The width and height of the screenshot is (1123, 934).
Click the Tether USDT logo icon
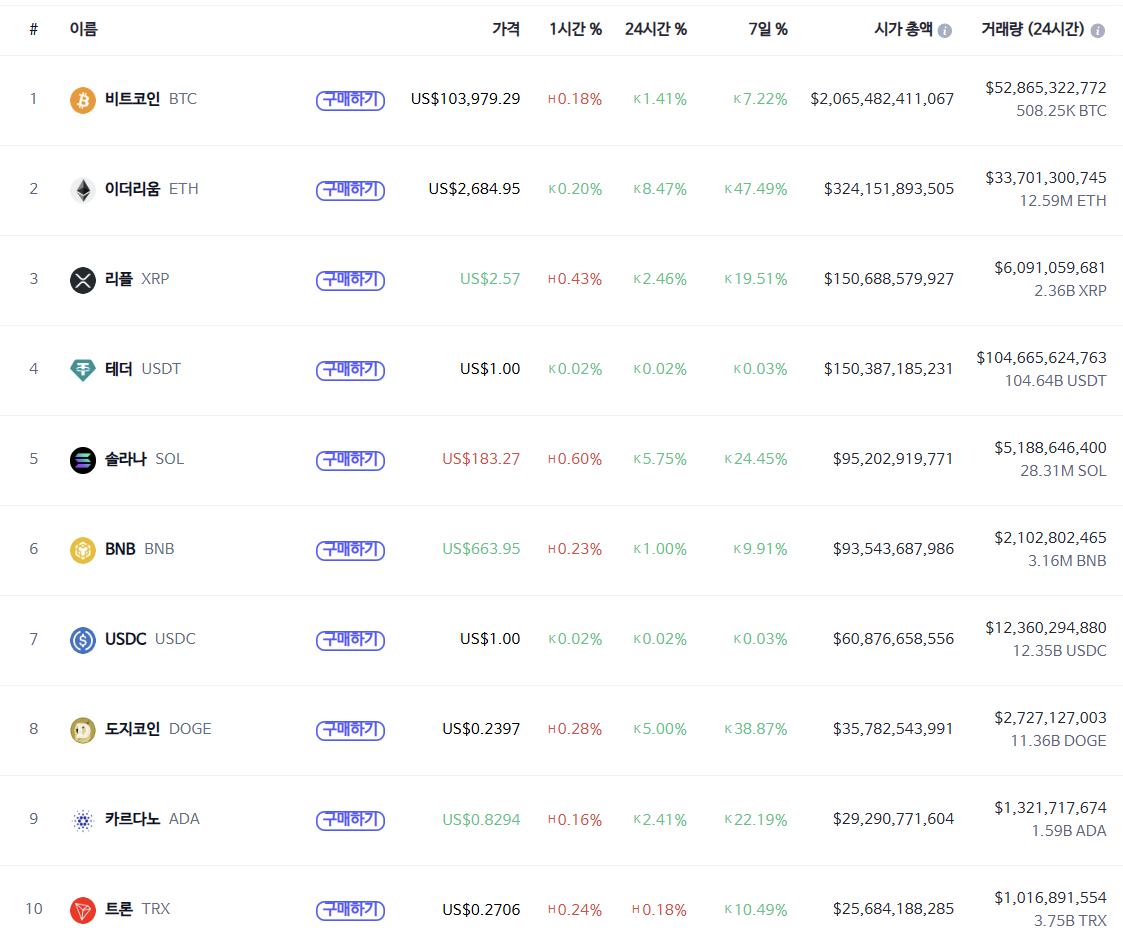pos(83,369)
